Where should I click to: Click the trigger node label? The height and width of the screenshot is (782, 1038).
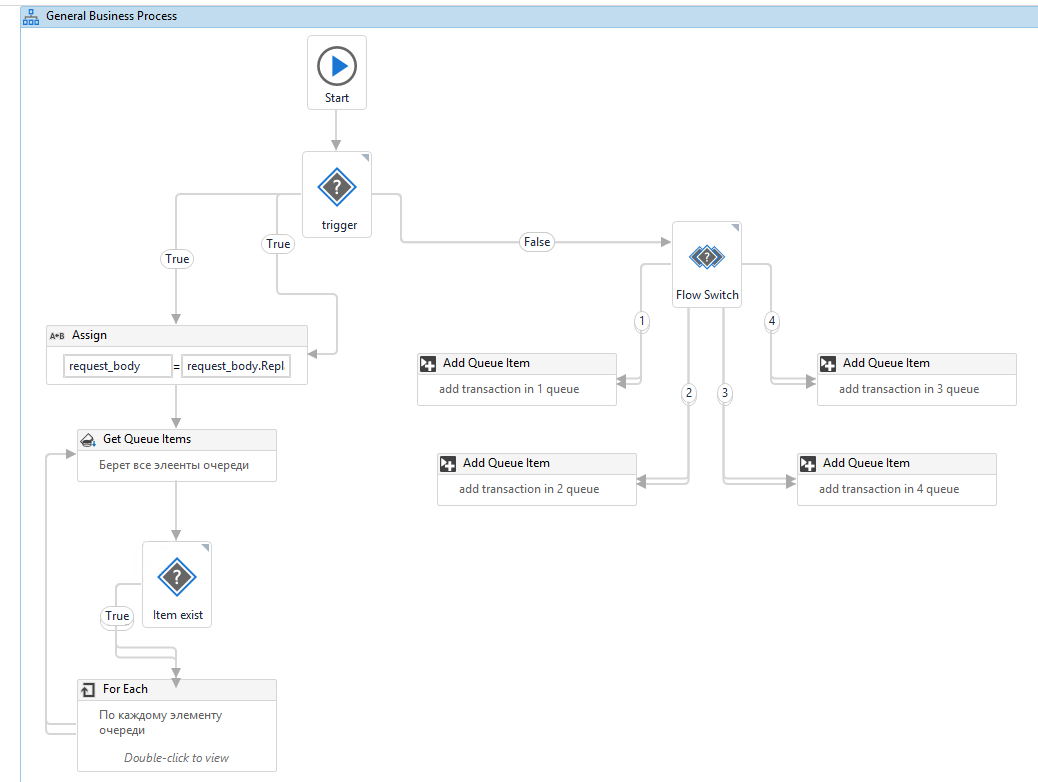tap(339, 225)
